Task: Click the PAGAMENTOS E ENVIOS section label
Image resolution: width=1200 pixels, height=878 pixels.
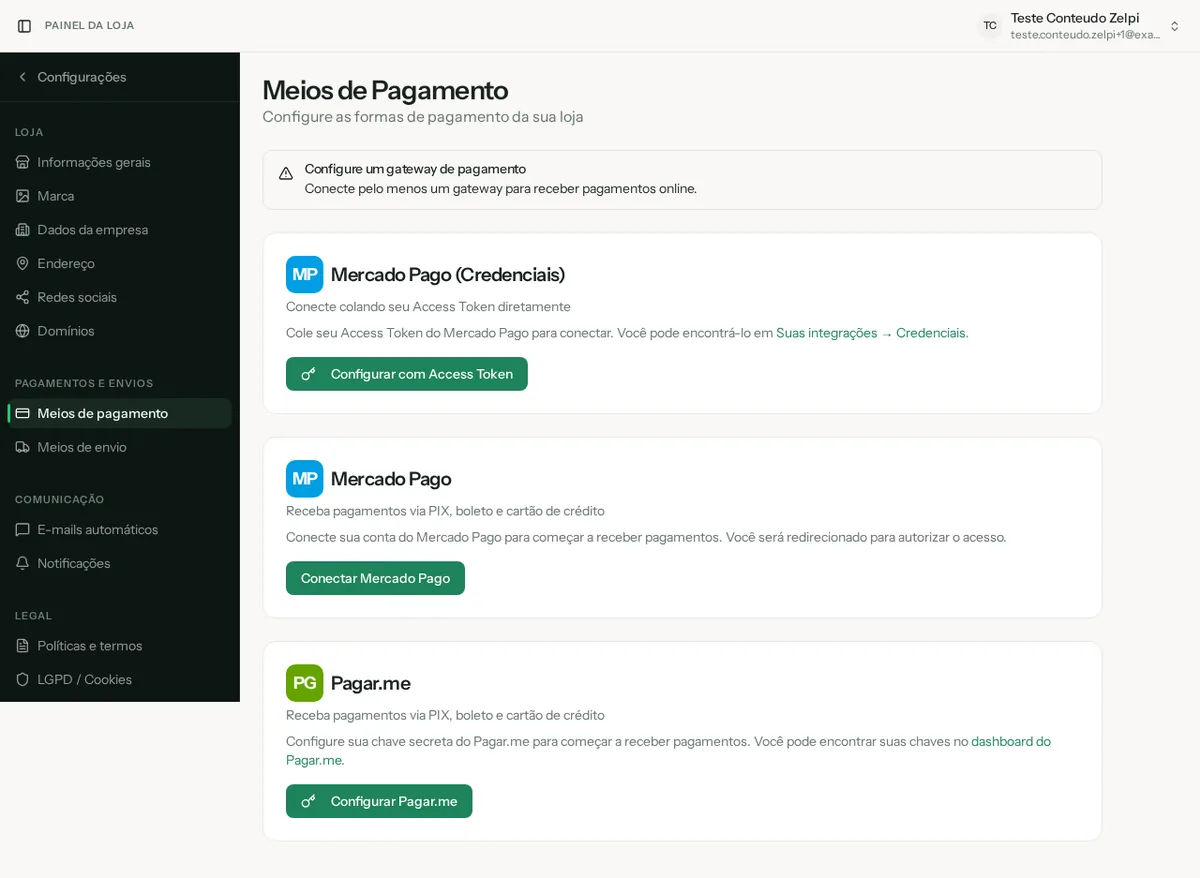Action: [84, 383]
